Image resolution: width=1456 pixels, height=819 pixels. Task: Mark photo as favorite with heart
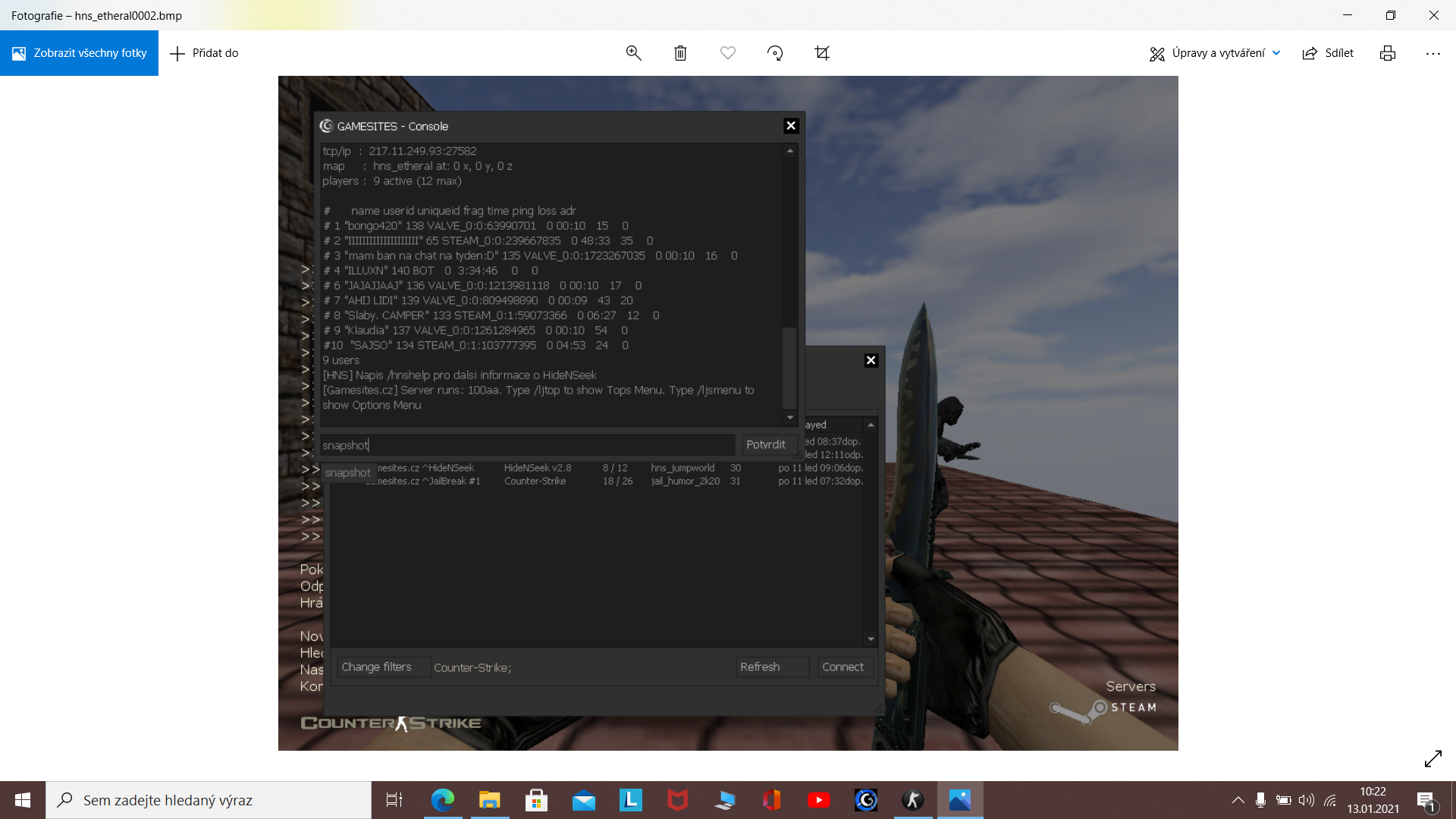[x=727, y=53]
